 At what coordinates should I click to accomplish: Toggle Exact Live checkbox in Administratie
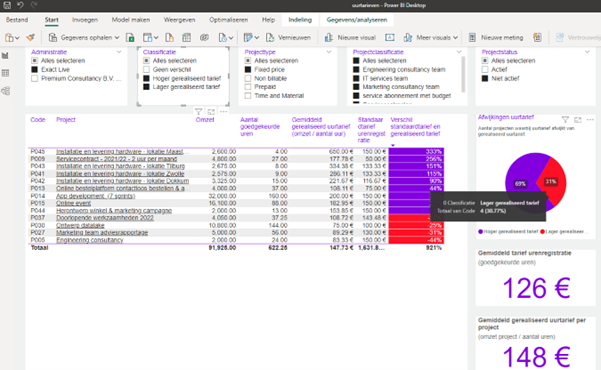(34, 69)
